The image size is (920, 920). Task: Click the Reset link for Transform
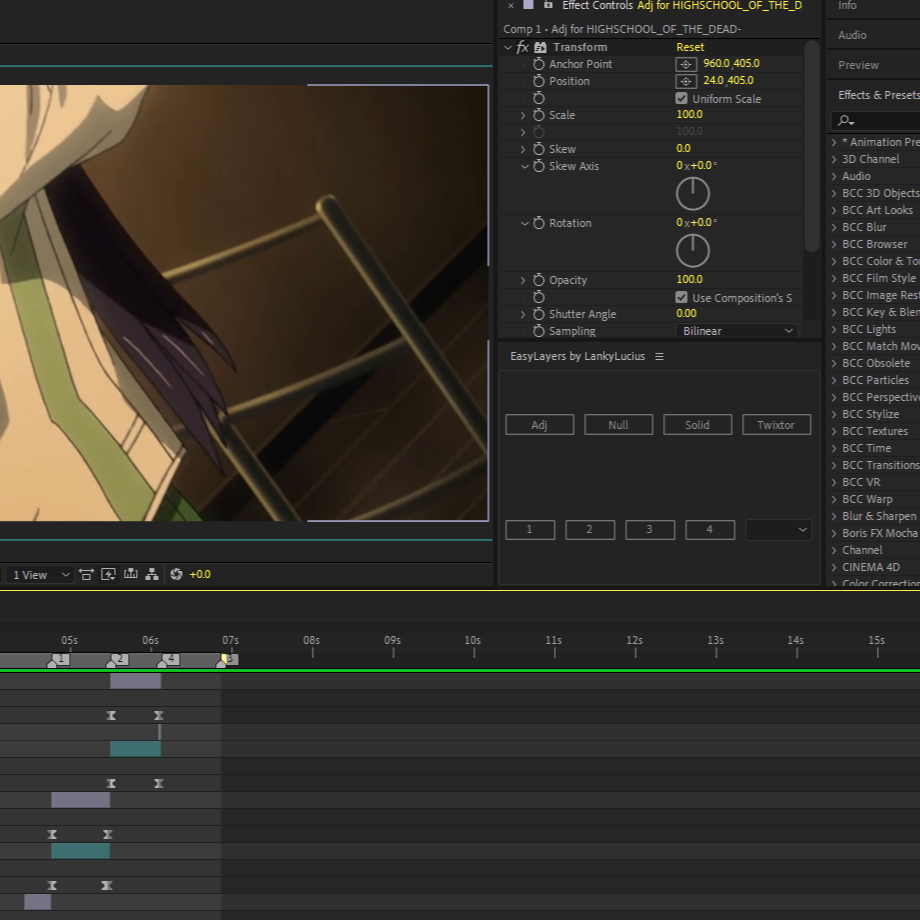point(690,47)
